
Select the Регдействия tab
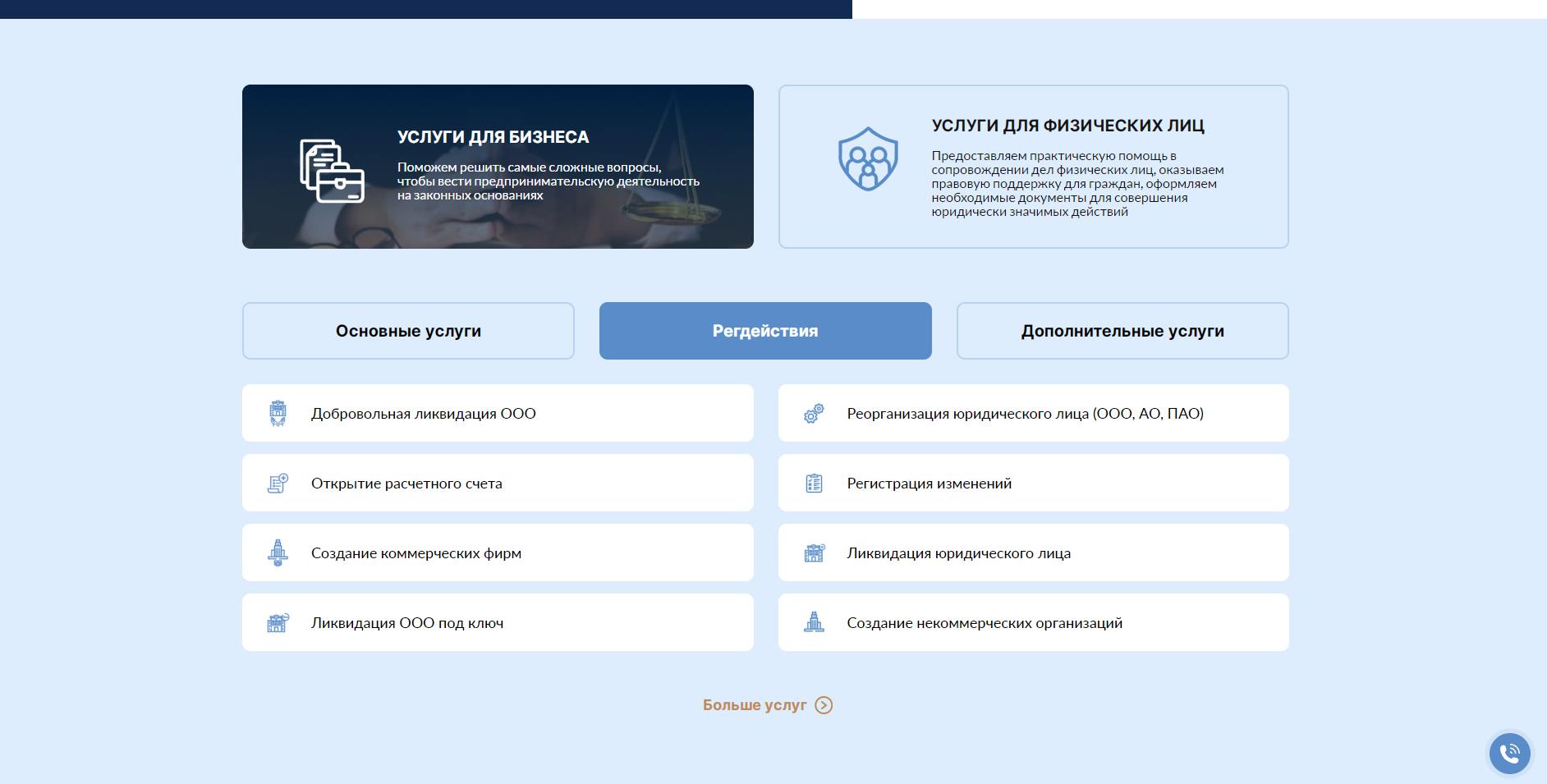coord(765,331)
